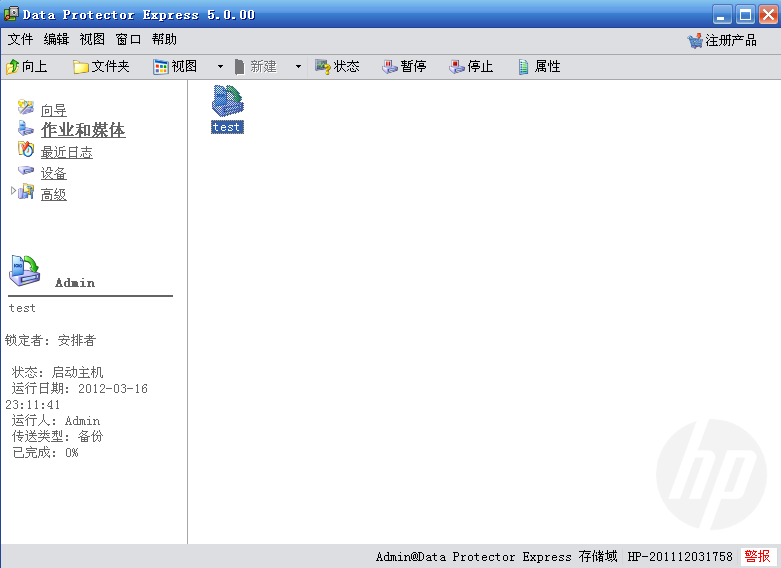Expand the 高级 tree node triangle
This screenshot has height=568, width=781.
pos(13,190)
